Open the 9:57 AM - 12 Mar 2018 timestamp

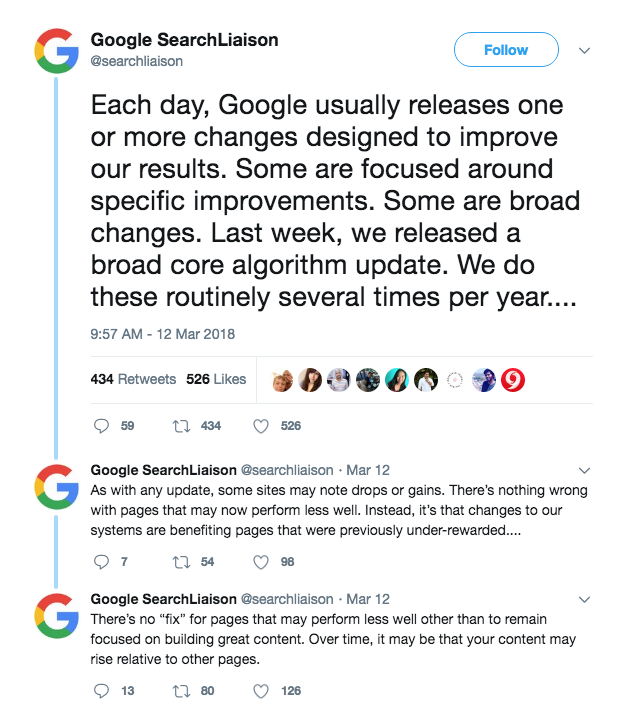click(x=163, y=334)
